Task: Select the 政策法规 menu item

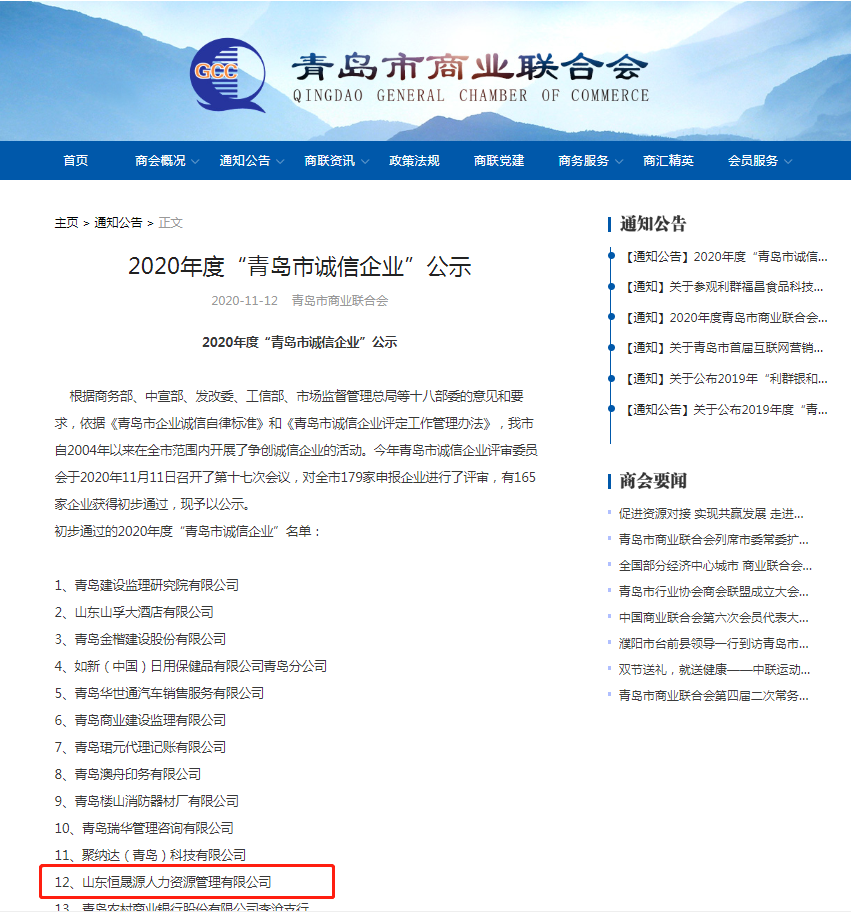Action: 414,160
